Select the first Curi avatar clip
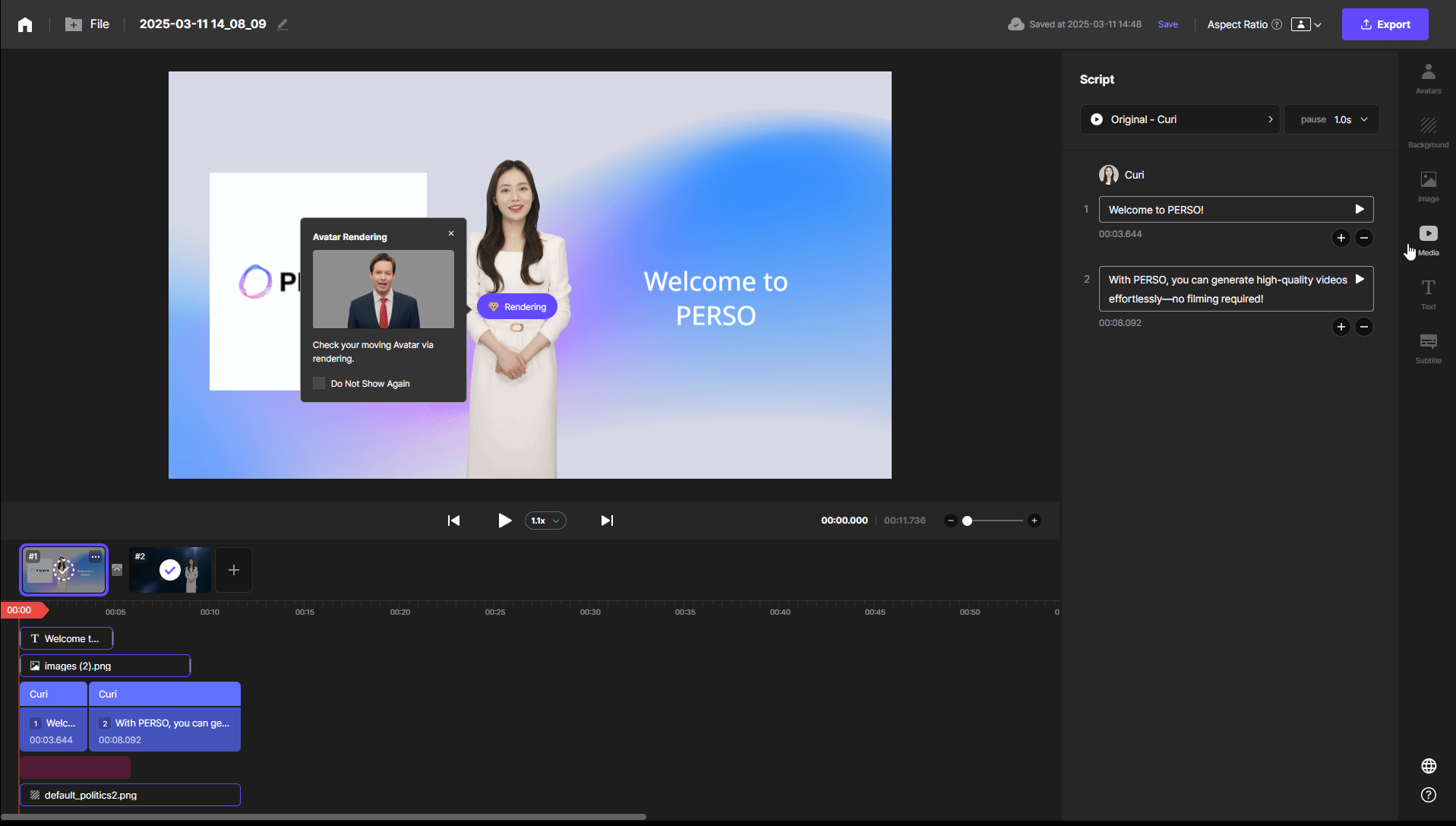 (x=53, y=694)
